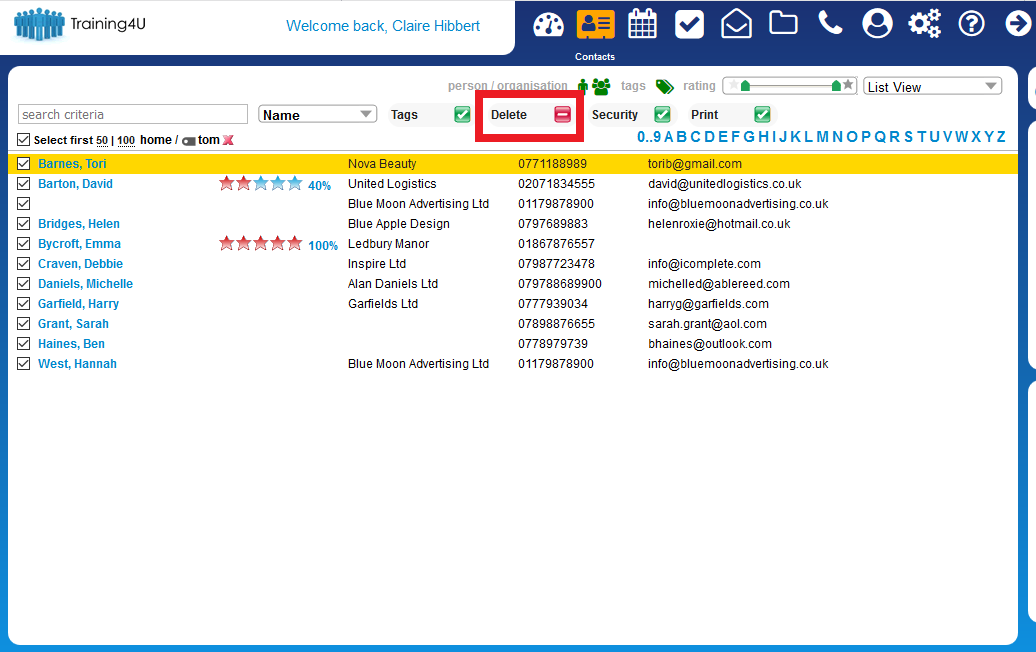This screenshot has width=1036, height=652.
Task: Click the Print button label
Action: [704, 114]
